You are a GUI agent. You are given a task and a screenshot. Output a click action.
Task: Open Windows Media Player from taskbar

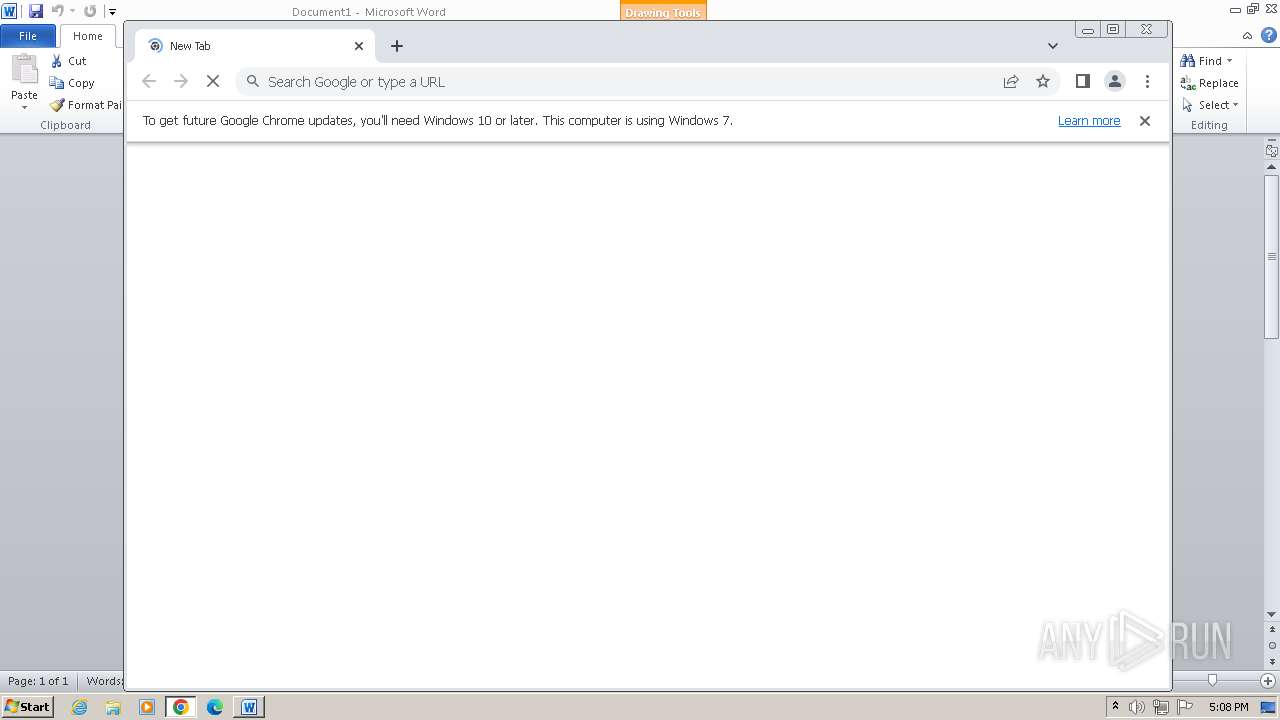(147, 707)
